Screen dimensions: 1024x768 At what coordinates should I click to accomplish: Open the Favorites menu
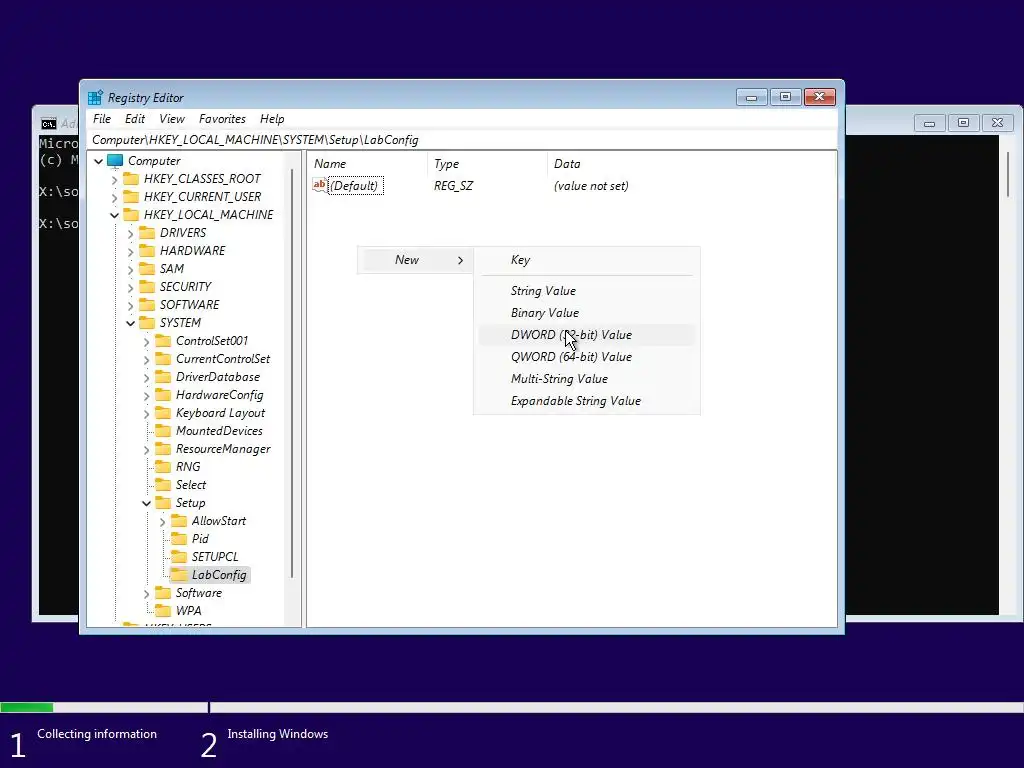pos(222,119)
